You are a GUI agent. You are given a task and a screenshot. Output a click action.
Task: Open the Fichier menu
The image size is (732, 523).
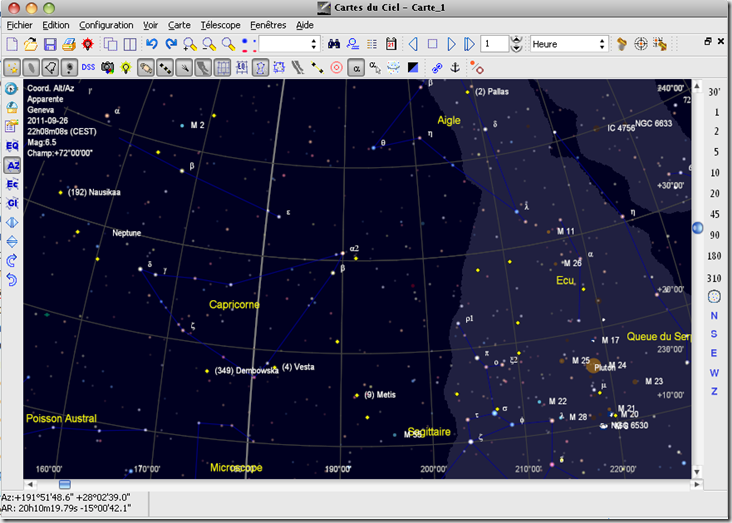coord(20,25)
